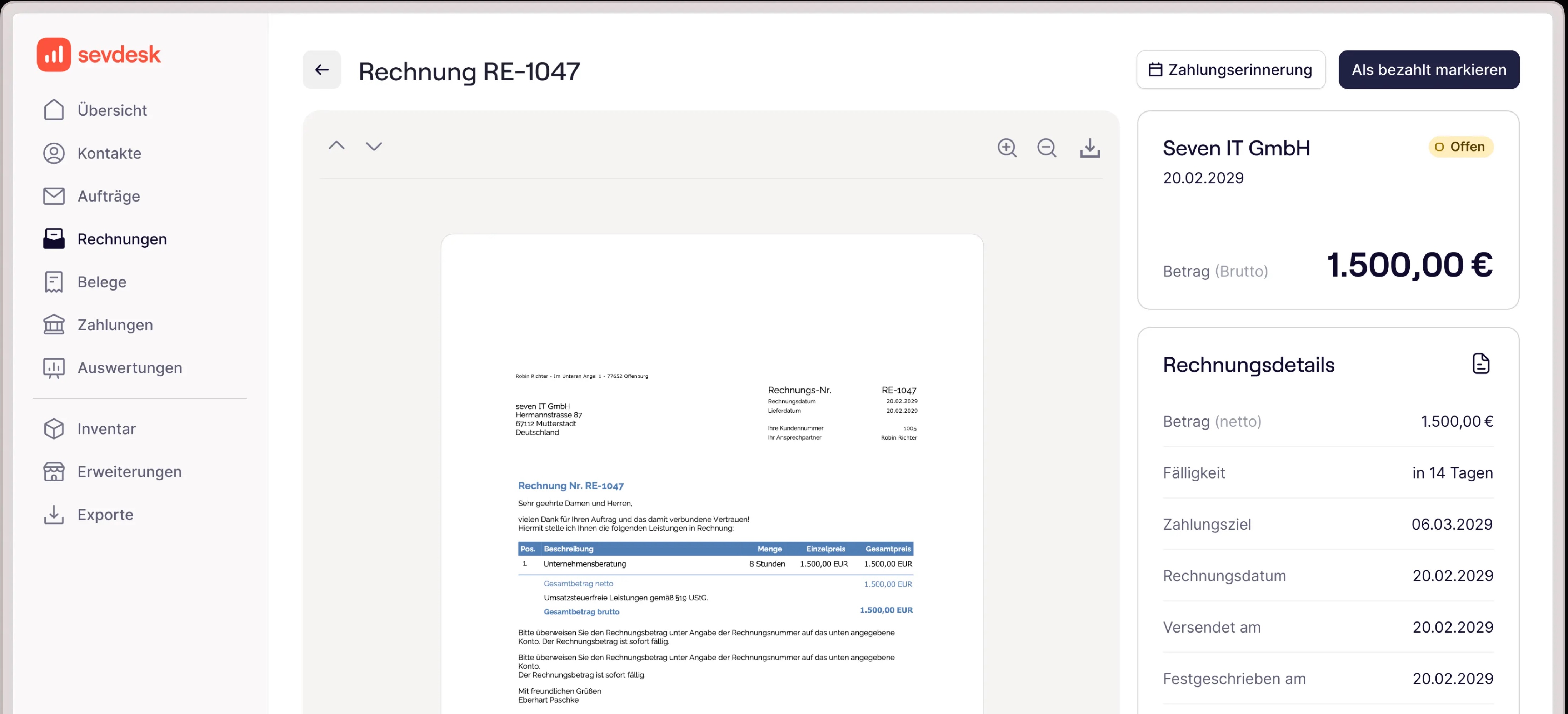Zoom in on the invoice preview

tap(1007, 148)
